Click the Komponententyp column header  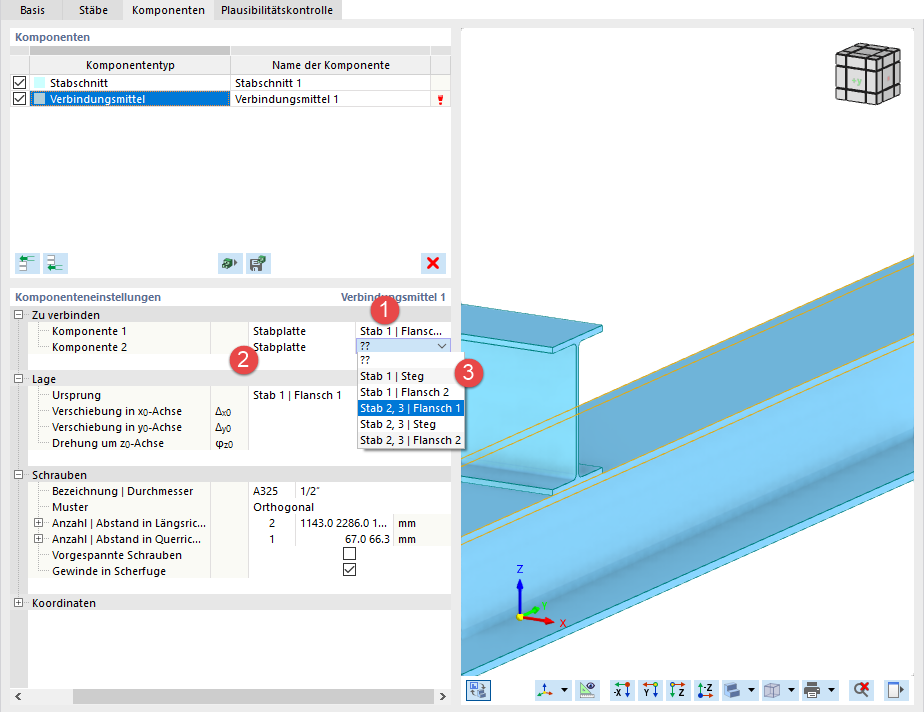tap(130, 65)
